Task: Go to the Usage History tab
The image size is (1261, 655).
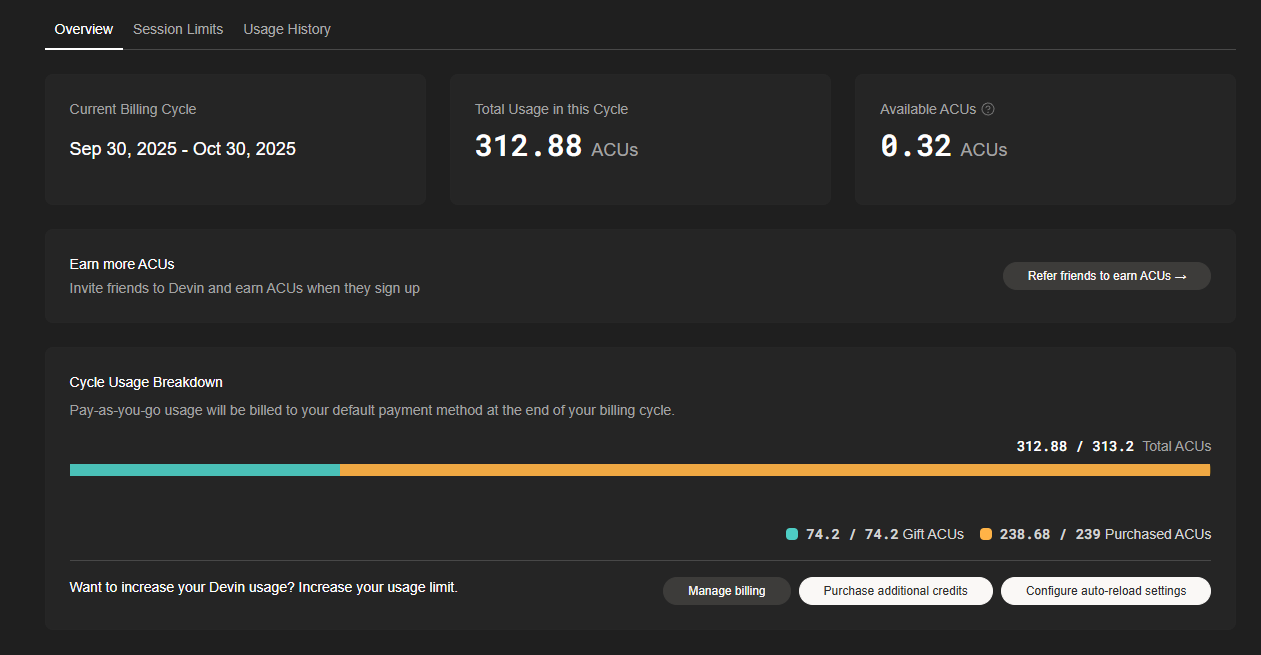Action: tap(287, 29)
